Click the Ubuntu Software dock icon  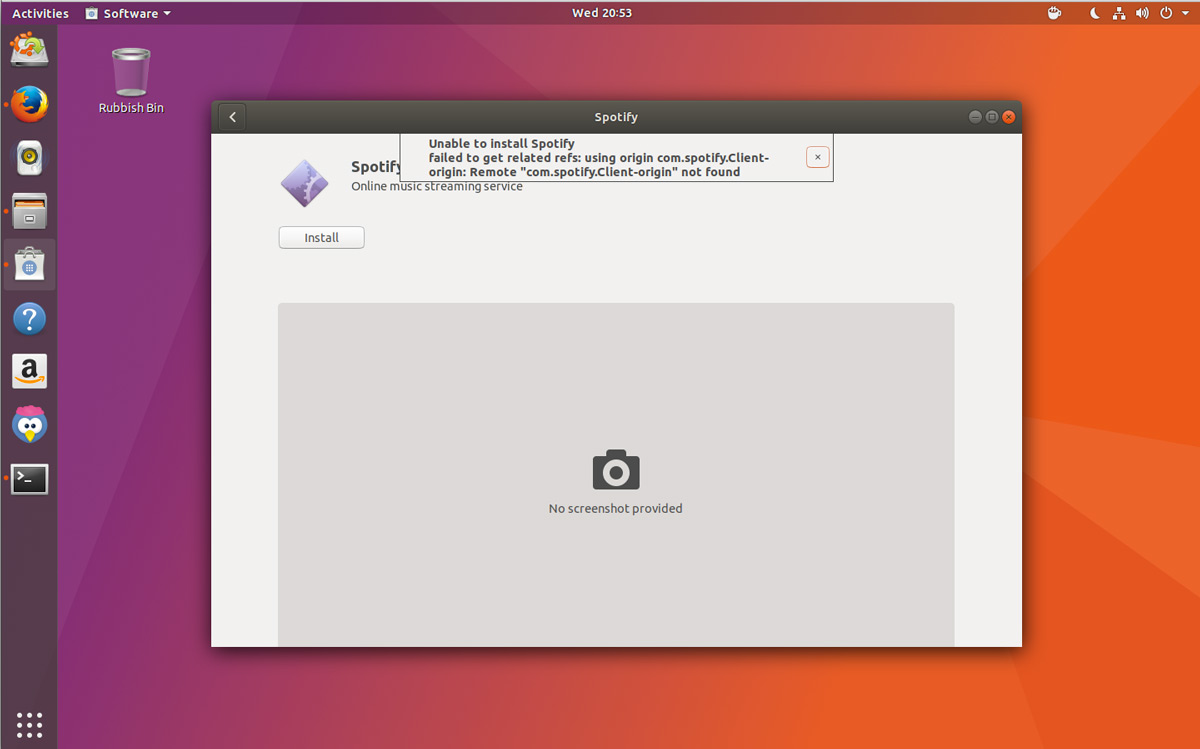(x=29, y=265)
